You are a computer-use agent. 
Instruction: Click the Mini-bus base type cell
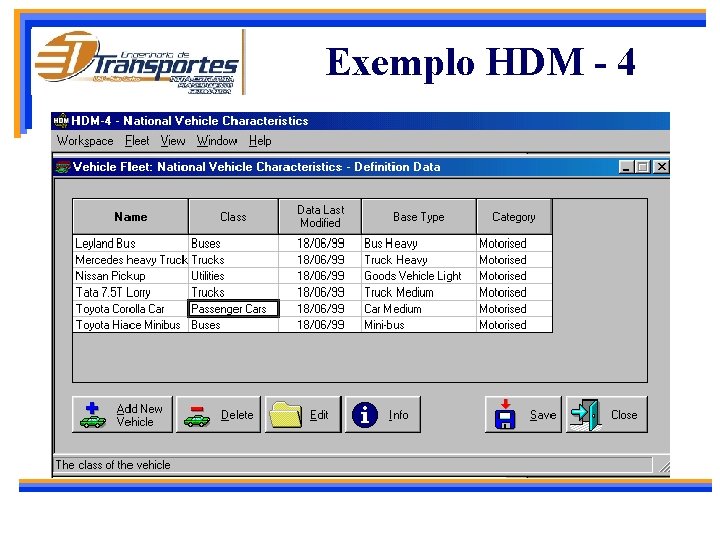tap(419, 325)
